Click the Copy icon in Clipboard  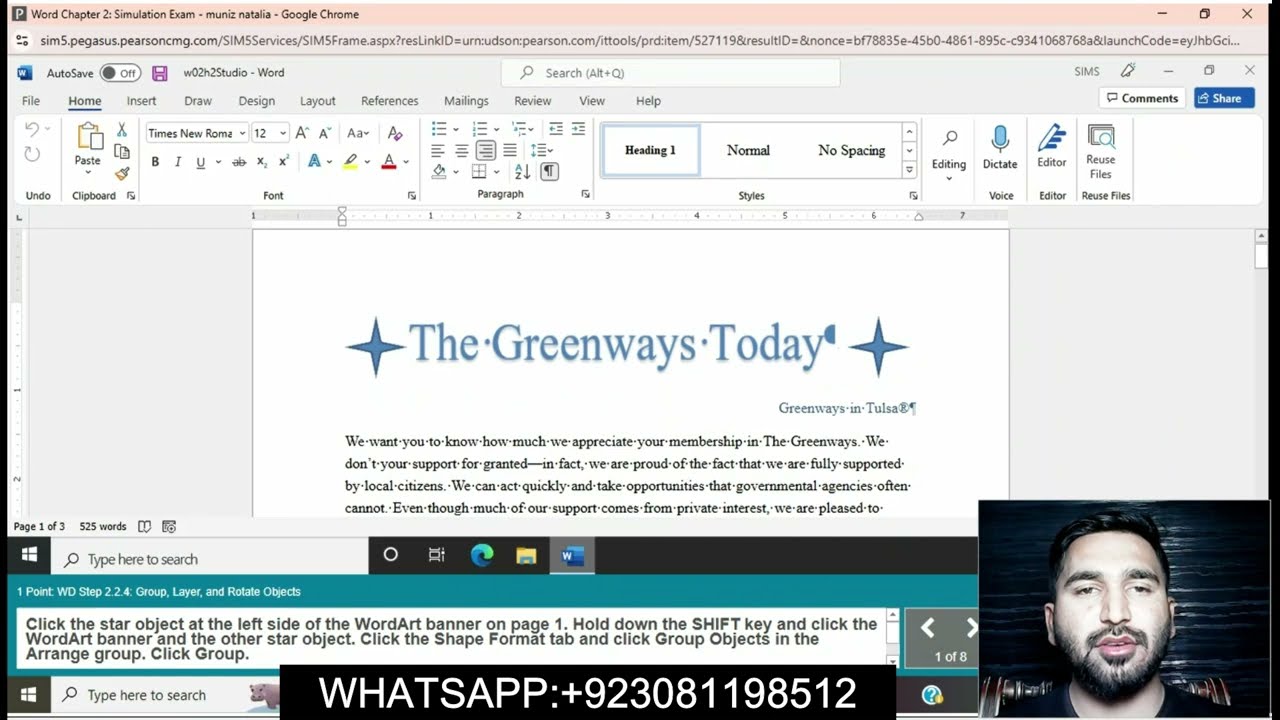(122, 152)
